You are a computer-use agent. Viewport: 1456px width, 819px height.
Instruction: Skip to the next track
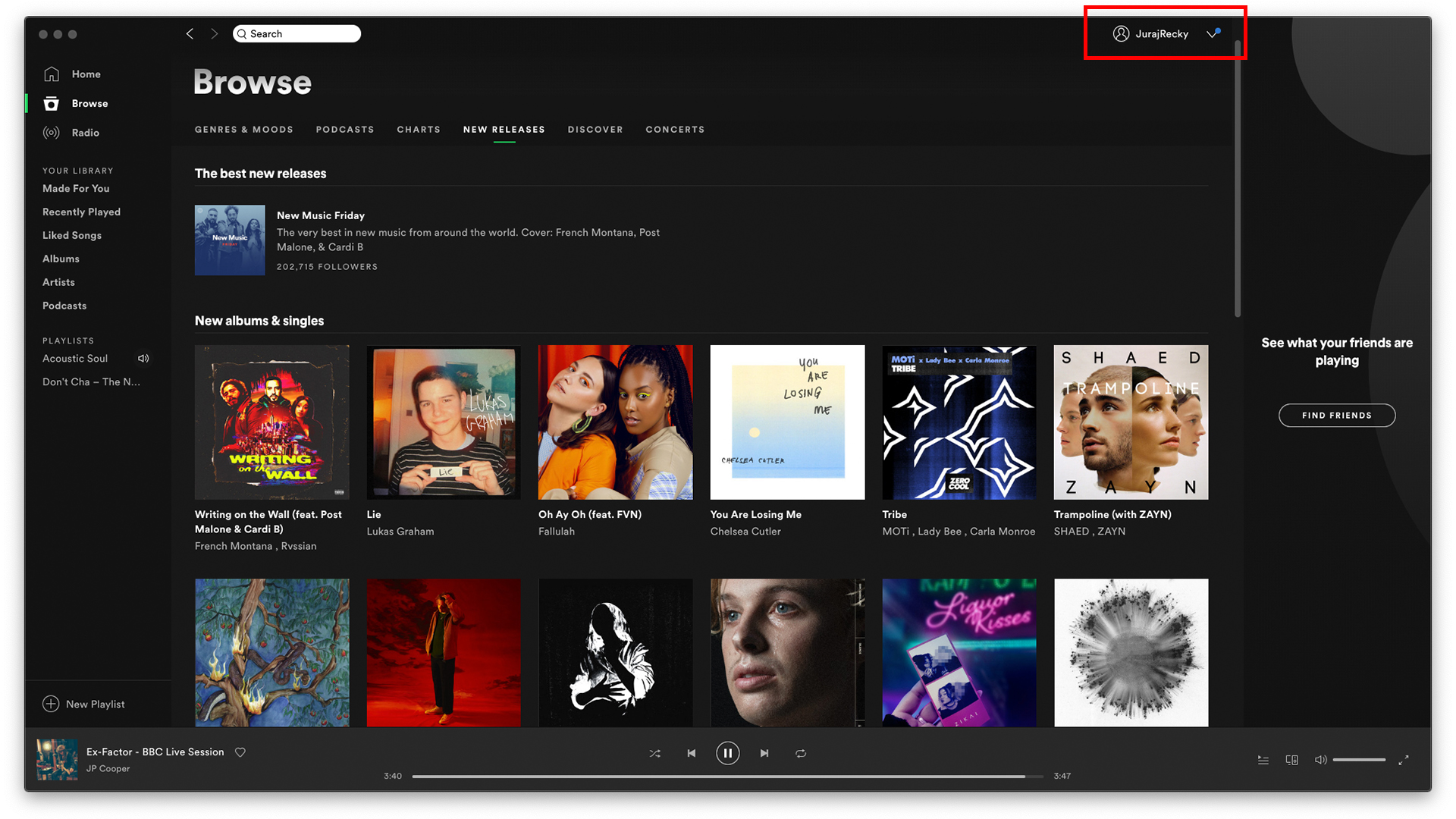(x=764, y=753)
